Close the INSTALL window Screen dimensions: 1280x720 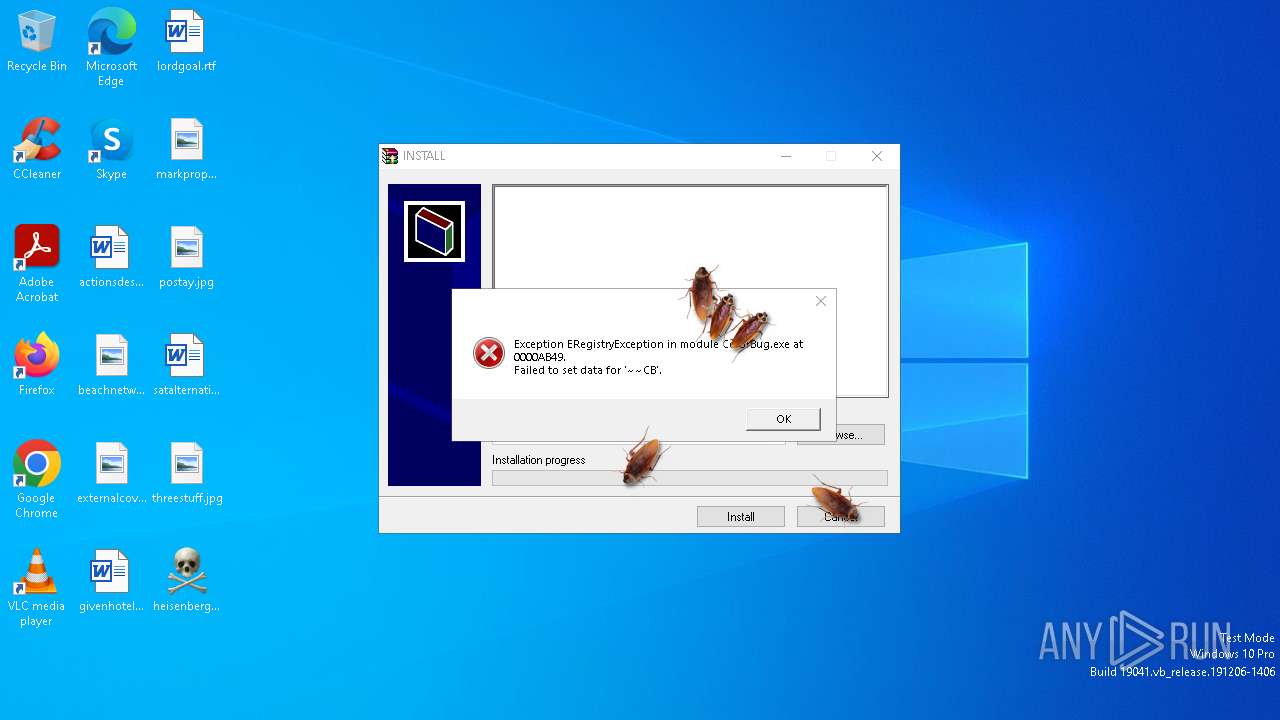pos(877,156)
